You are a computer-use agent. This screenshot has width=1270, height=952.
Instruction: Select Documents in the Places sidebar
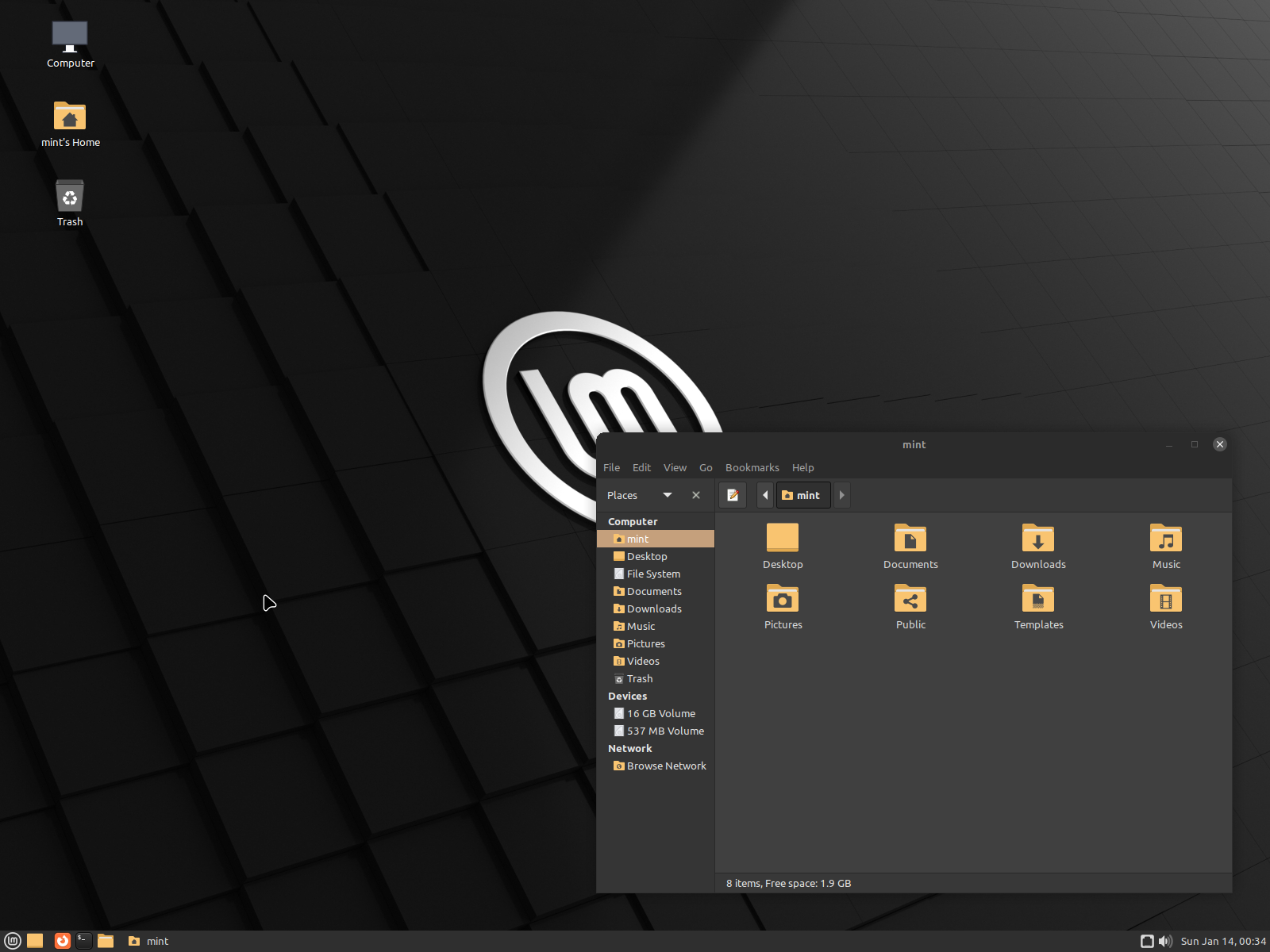pyautogui.click(x=656, y=591)
